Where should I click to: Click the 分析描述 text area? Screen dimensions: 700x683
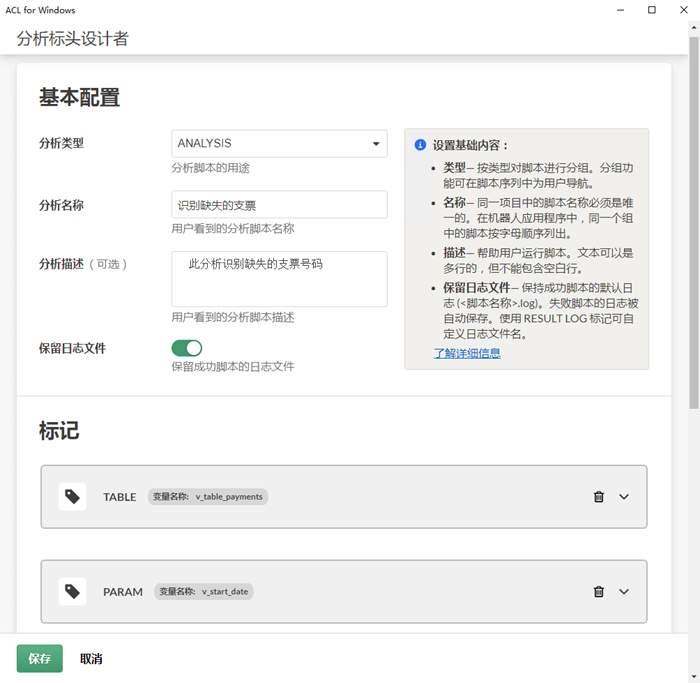[x=279, y=278]
